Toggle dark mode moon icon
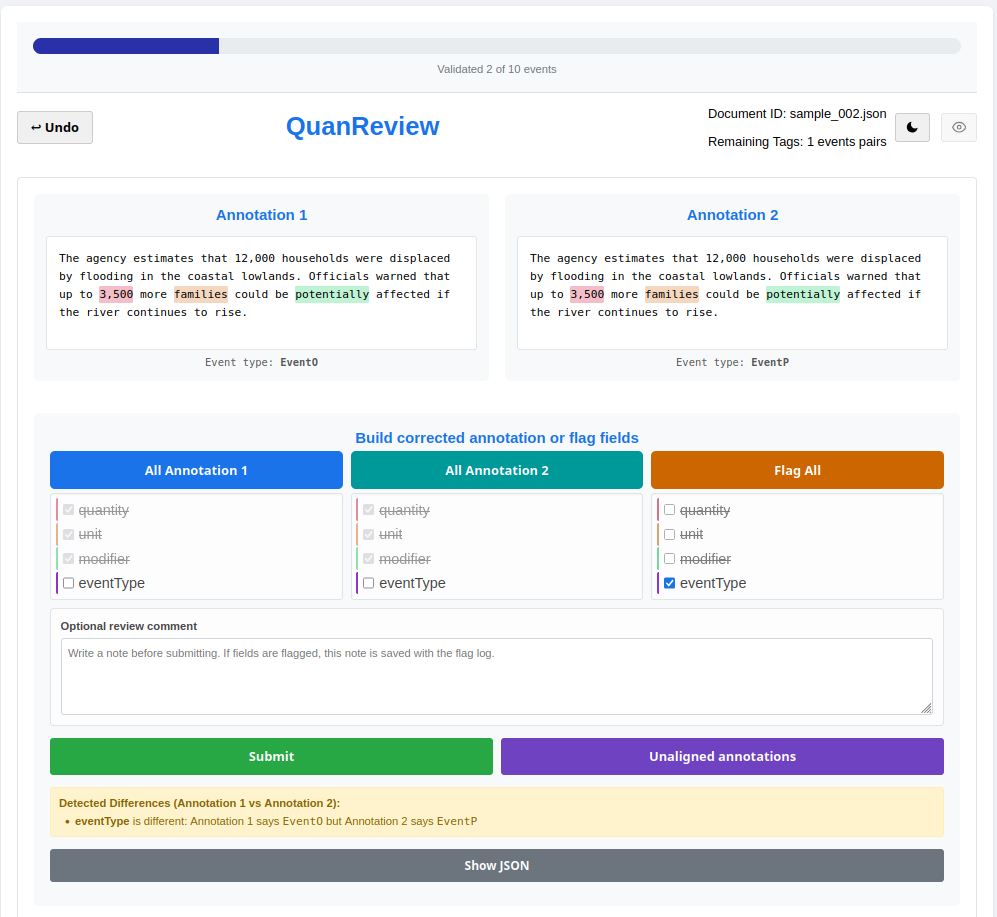 click(x=912, y=127)
